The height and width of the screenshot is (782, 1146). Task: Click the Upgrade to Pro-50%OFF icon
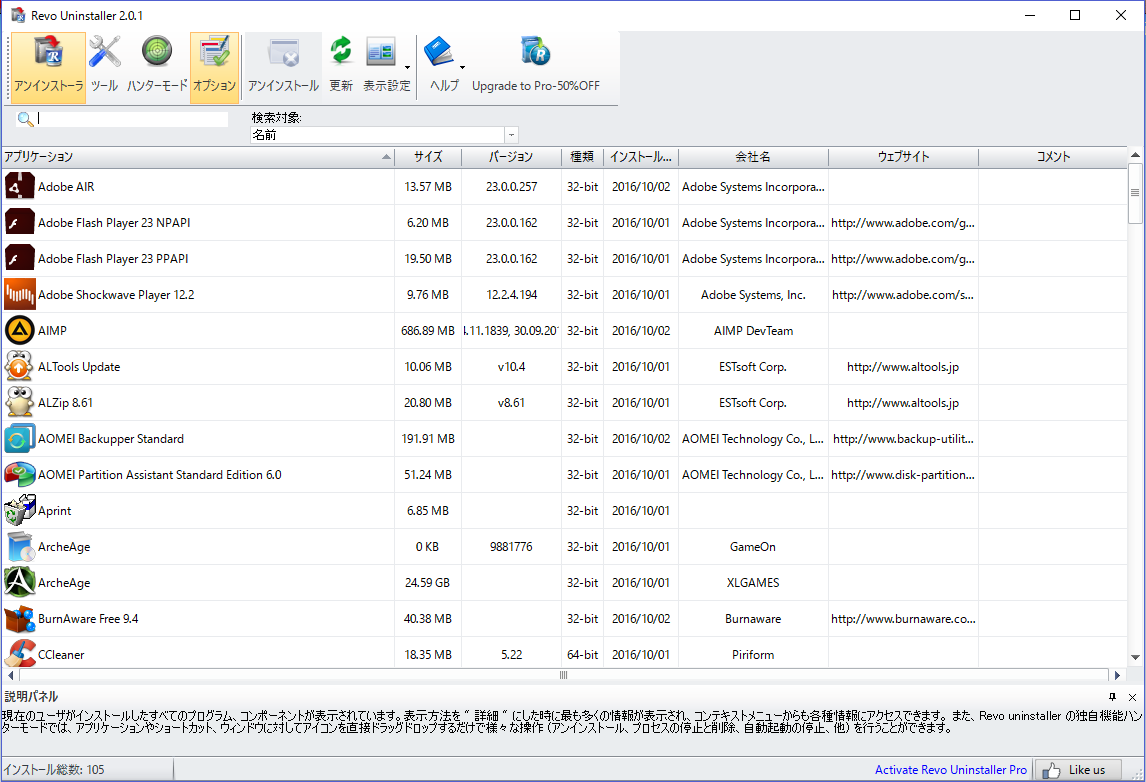535,53
